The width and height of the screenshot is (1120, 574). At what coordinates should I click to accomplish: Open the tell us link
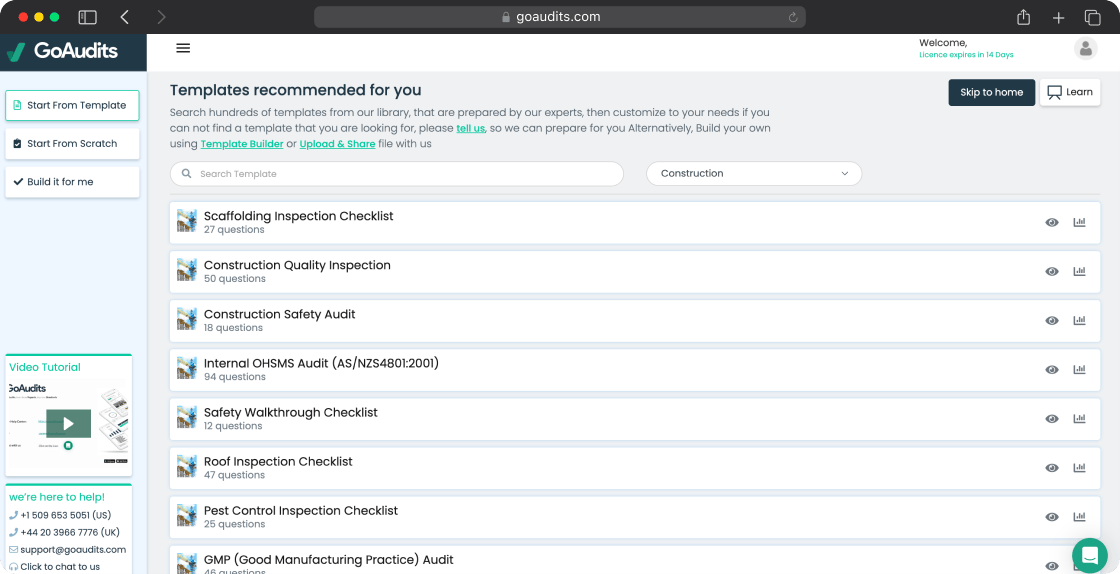coord(471,129)
